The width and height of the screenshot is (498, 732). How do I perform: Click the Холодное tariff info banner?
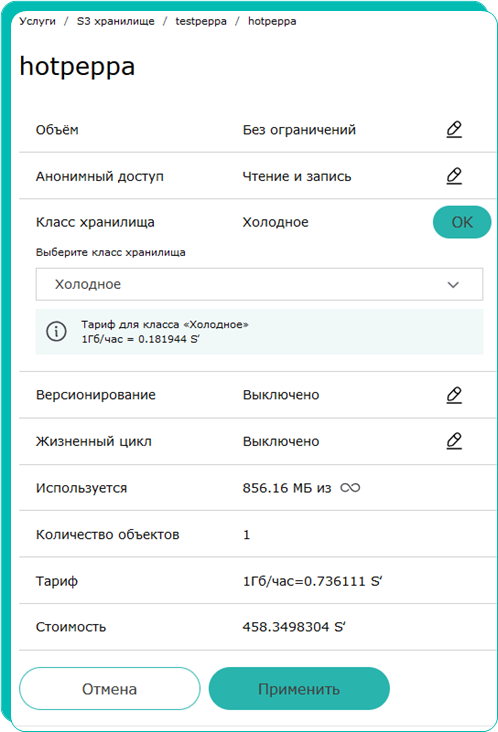point(260,331)
